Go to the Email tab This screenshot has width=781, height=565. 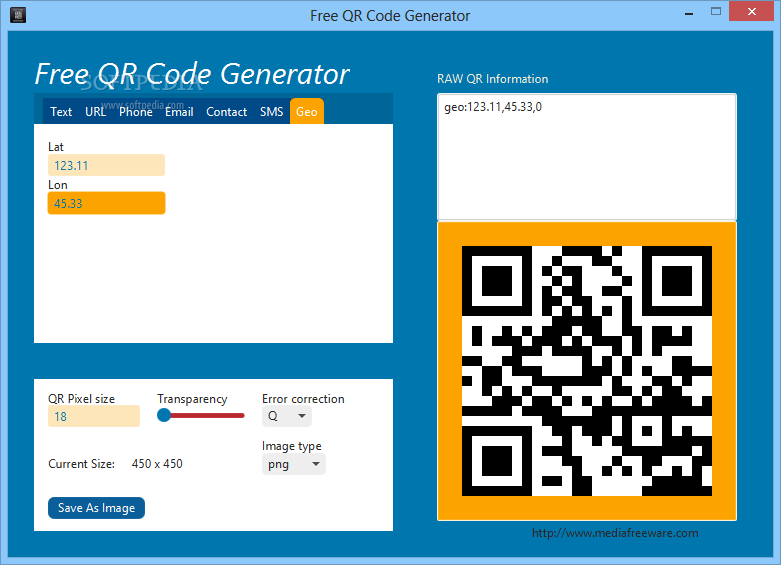pyautogui.click(x=179, y=112)
